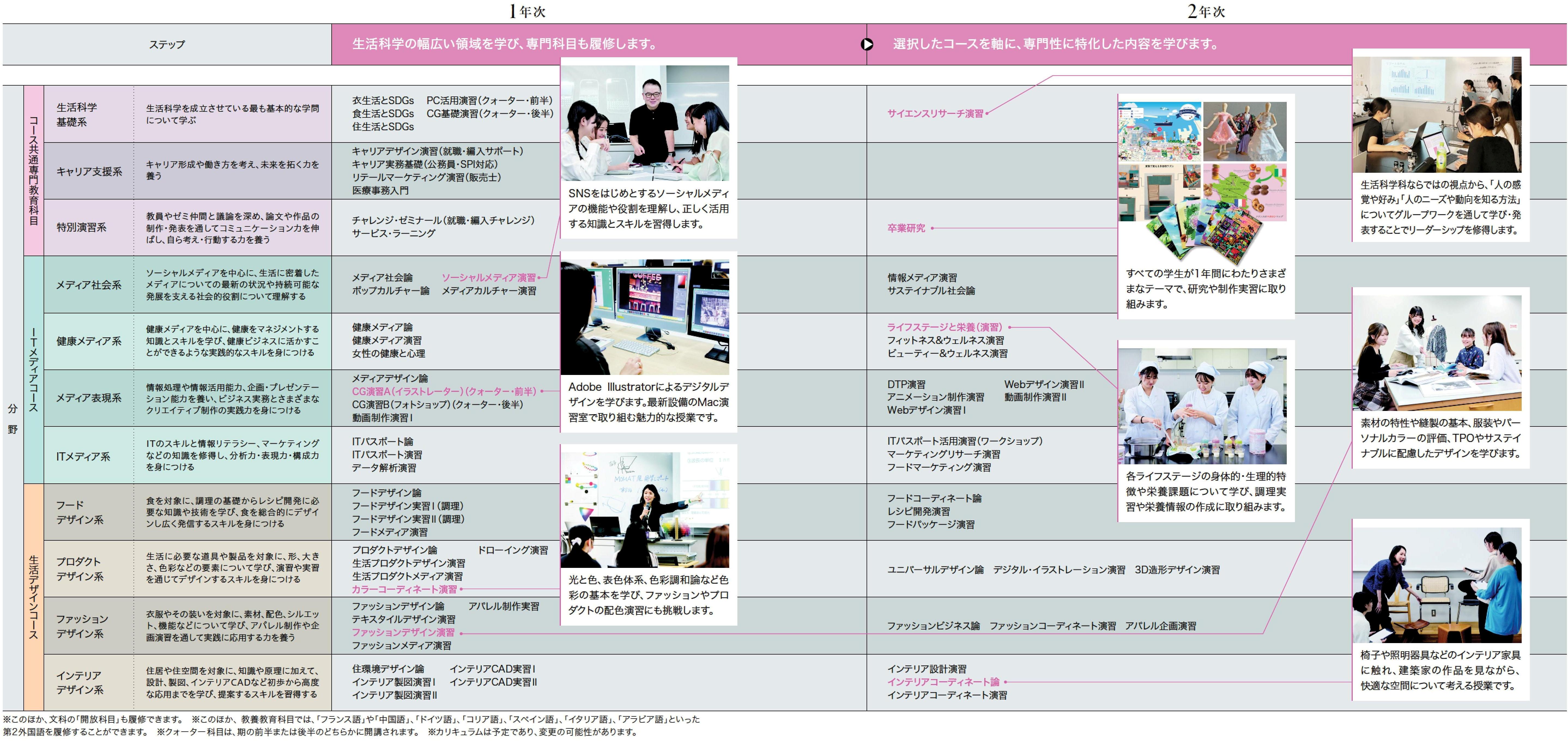Click '3D造形デザイン演習' course name
Screen dimensions: 1568x742
1177,570
